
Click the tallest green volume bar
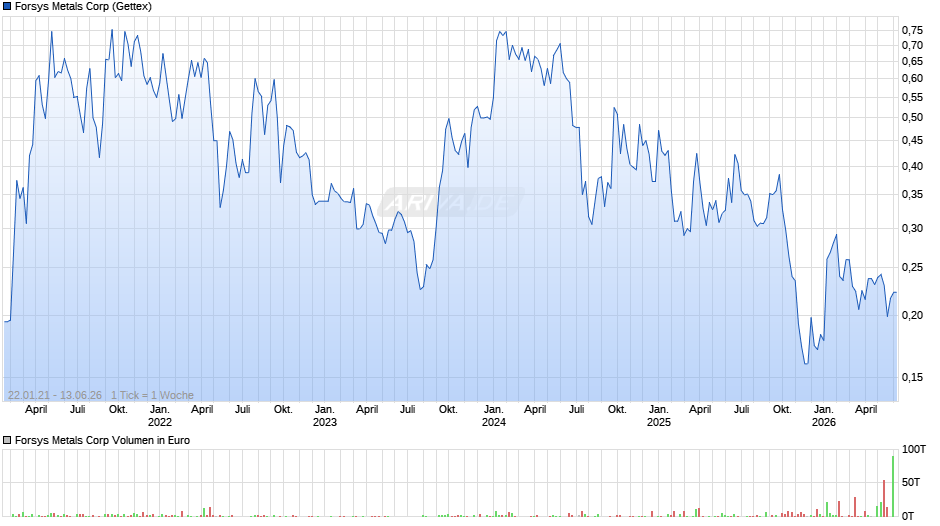pyautogui.click(x=893, y=486)
